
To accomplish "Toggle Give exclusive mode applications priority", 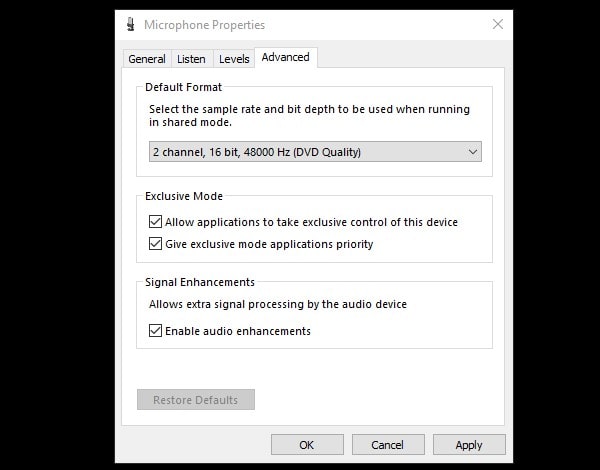I will click(155, 244).
